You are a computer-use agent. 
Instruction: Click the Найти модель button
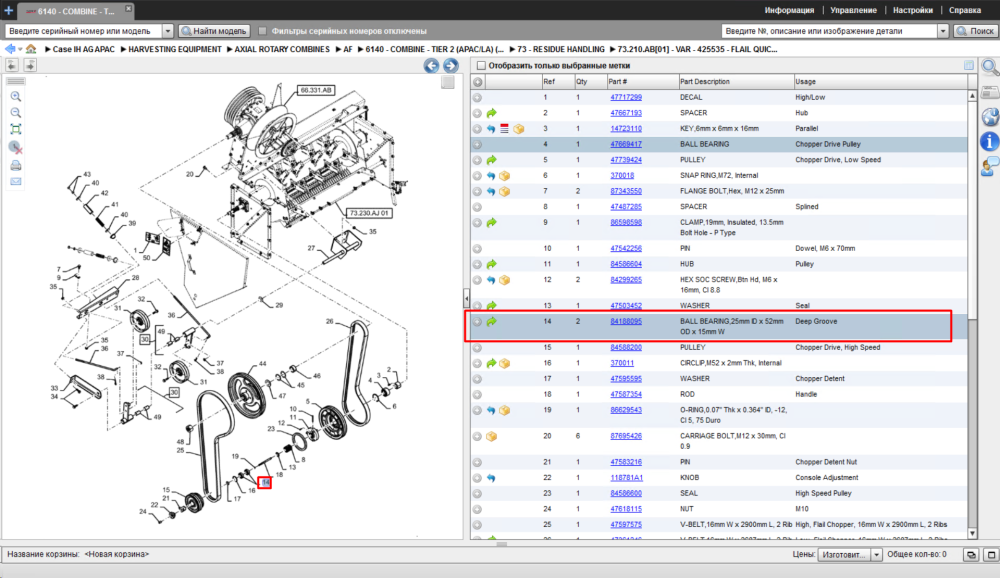pyautogui.click(x=214, y=31)
